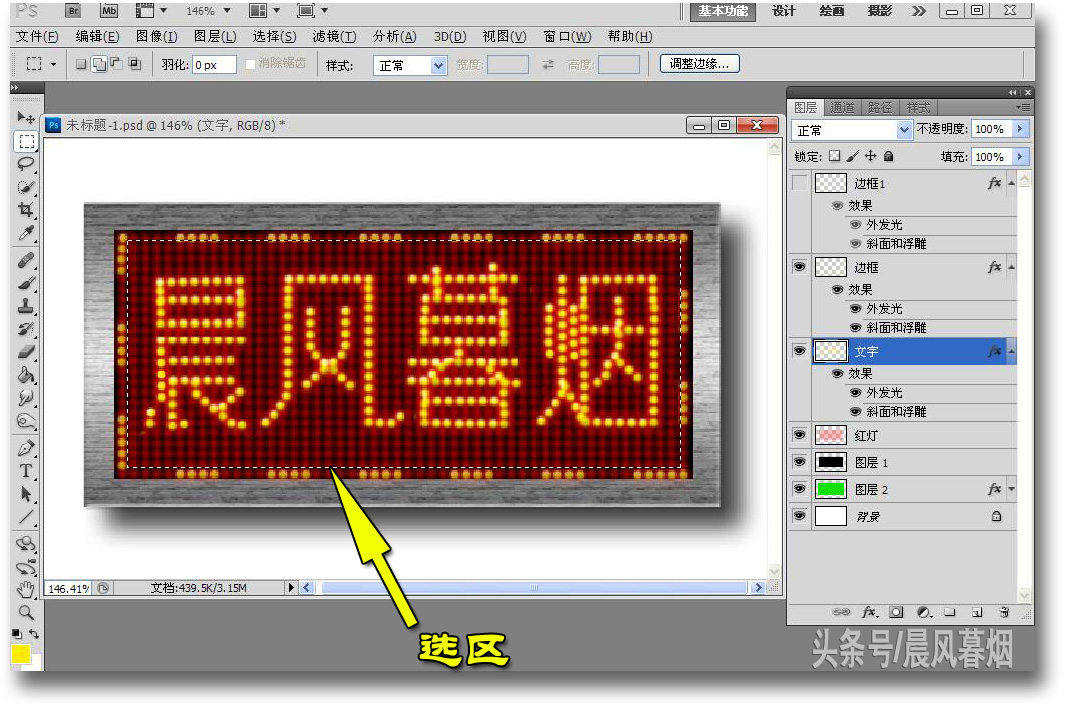Open the 滤镜 menu

(x=334, y=36)
